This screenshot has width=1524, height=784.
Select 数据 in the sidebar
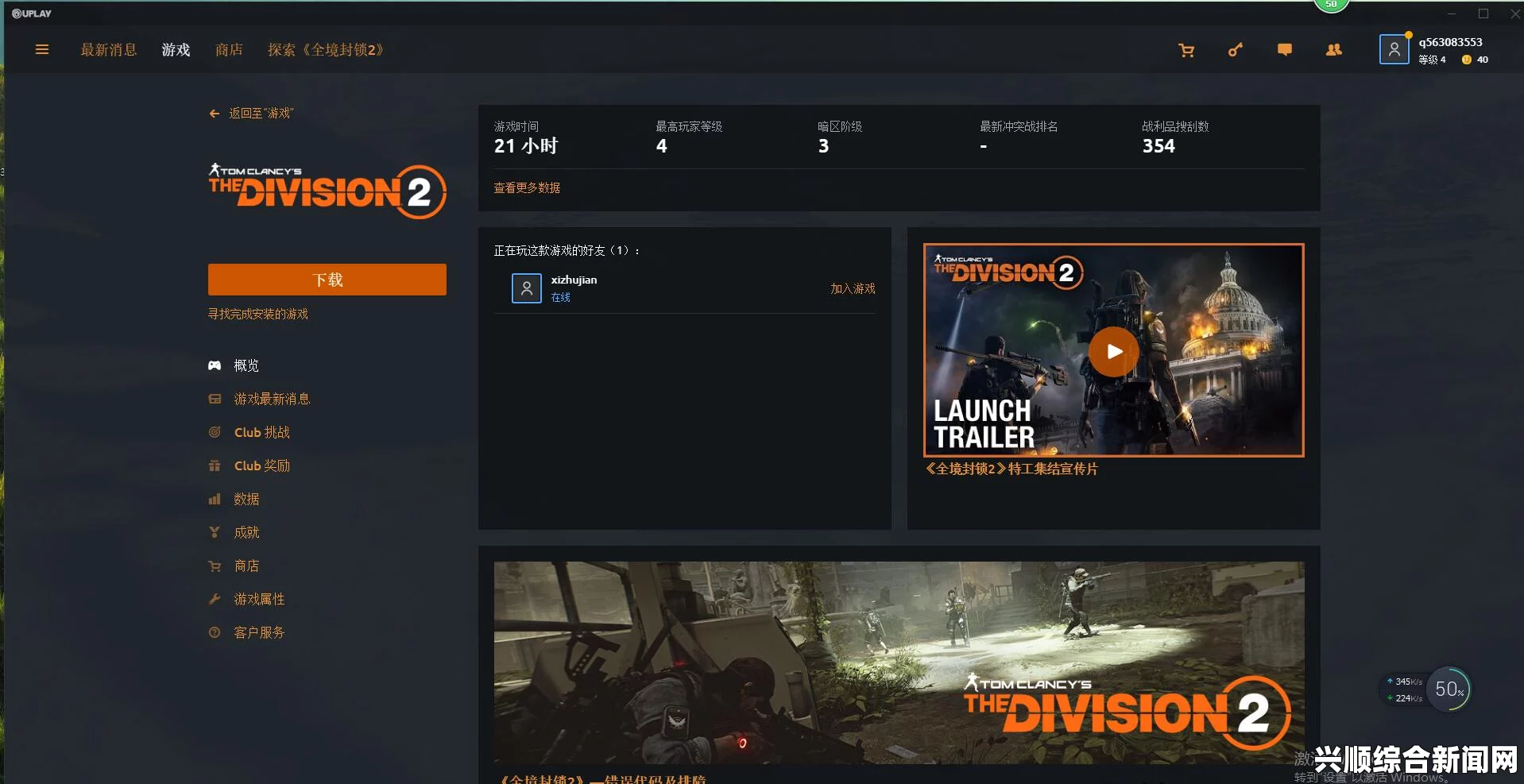(246, 499)
